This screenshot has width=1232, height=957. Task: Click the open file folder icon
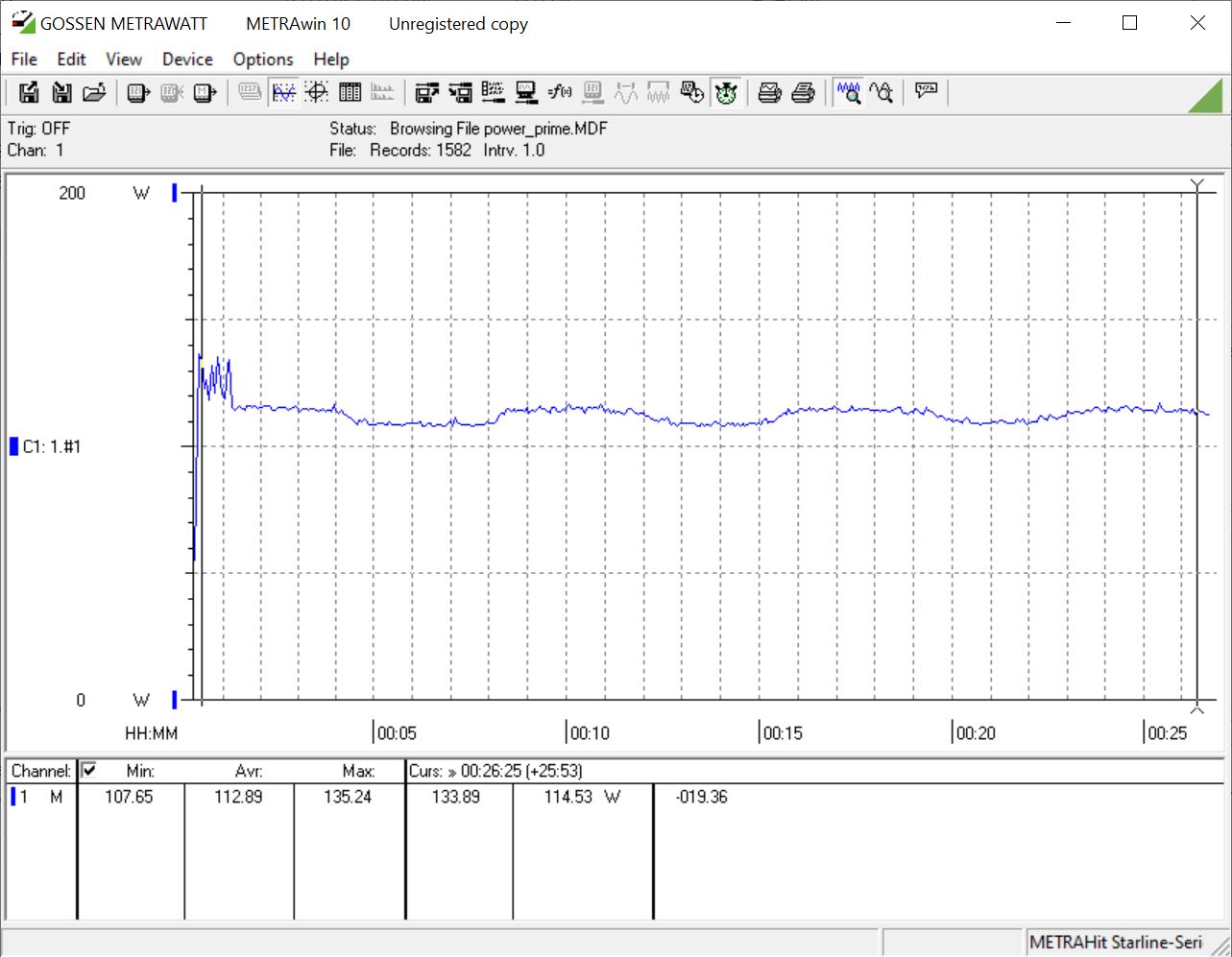tap(94, 92)
